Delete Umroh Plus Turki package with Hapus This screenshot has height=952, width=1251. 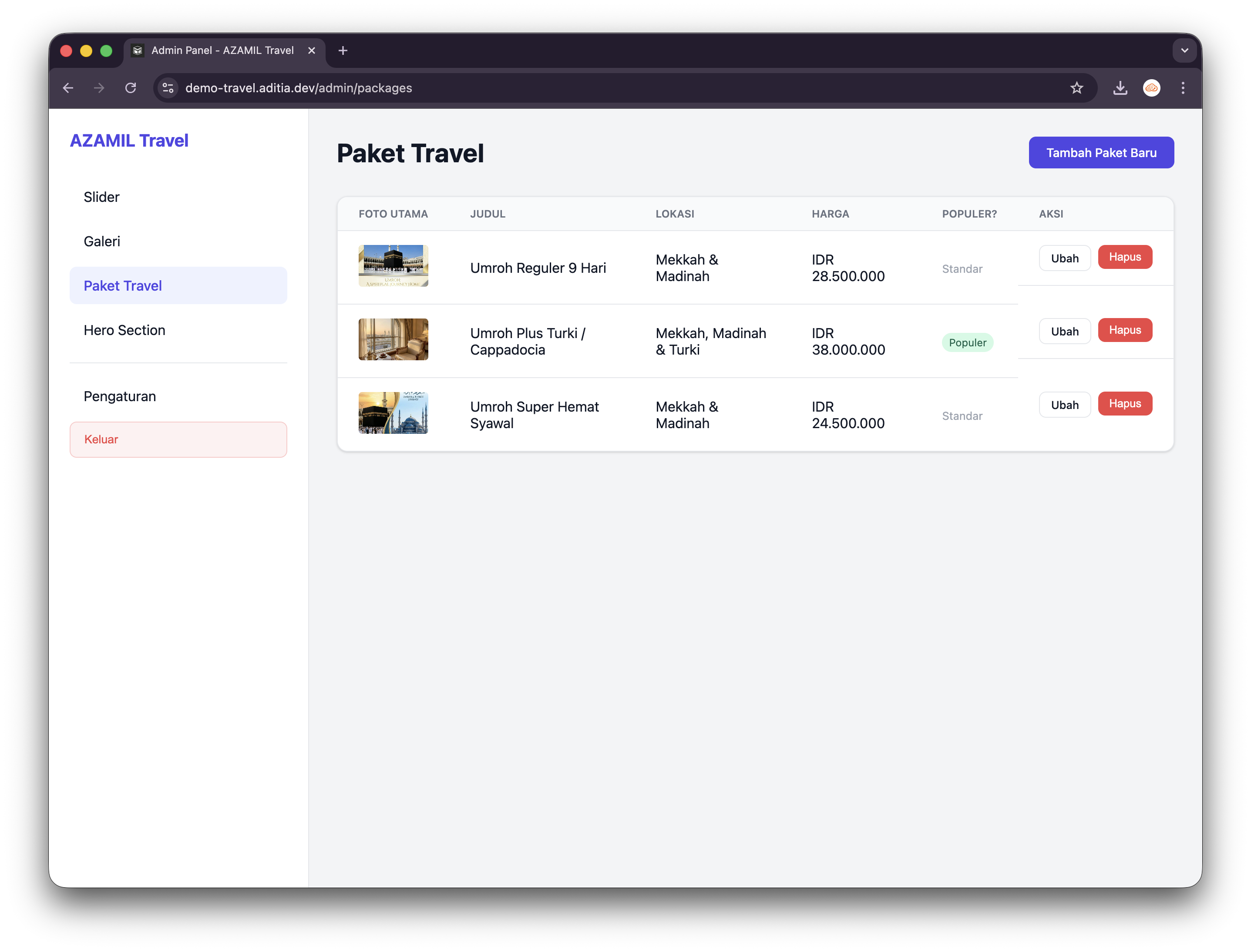pyautogui.click(x=1125, y=330)
